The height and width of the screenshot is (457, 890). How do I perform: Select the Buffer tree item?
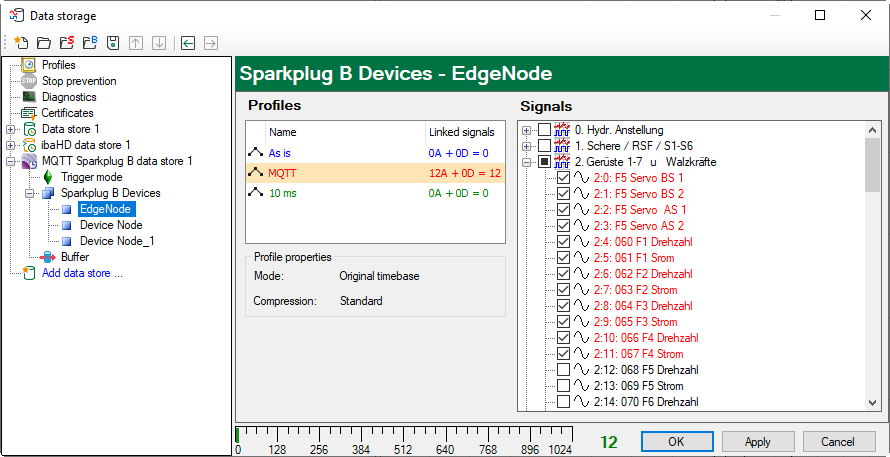(75, 257)
